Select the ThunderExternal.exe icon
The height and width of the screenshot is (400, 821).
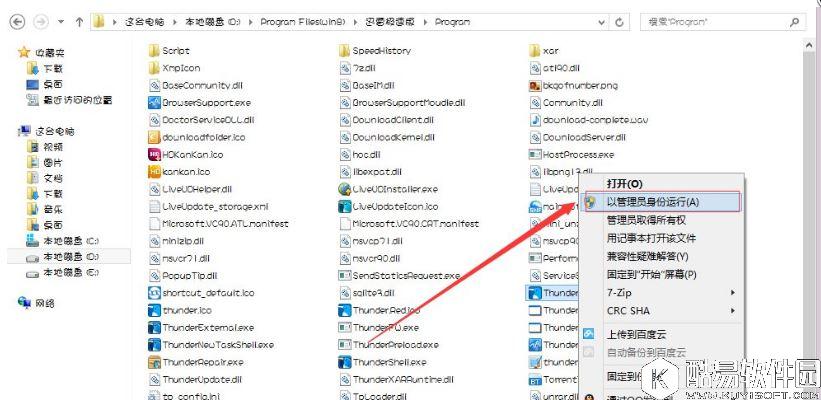click(154, 327)
